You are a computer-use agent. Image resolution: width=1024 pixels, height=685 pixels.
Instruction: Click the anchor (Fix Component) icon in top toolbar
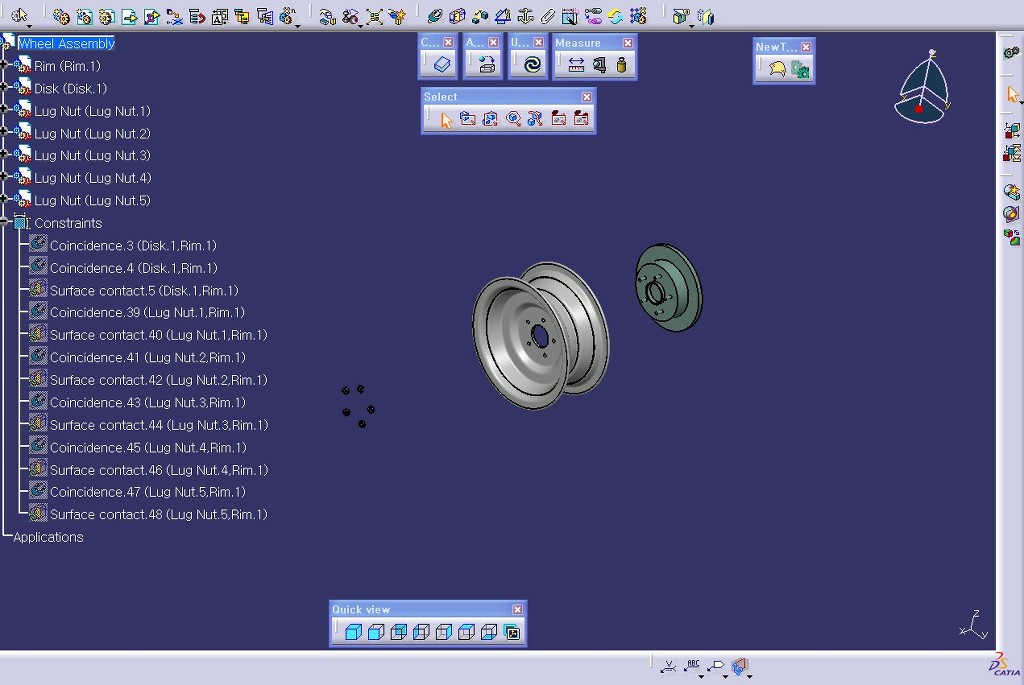pyautogui.click(x=525, y=16)
